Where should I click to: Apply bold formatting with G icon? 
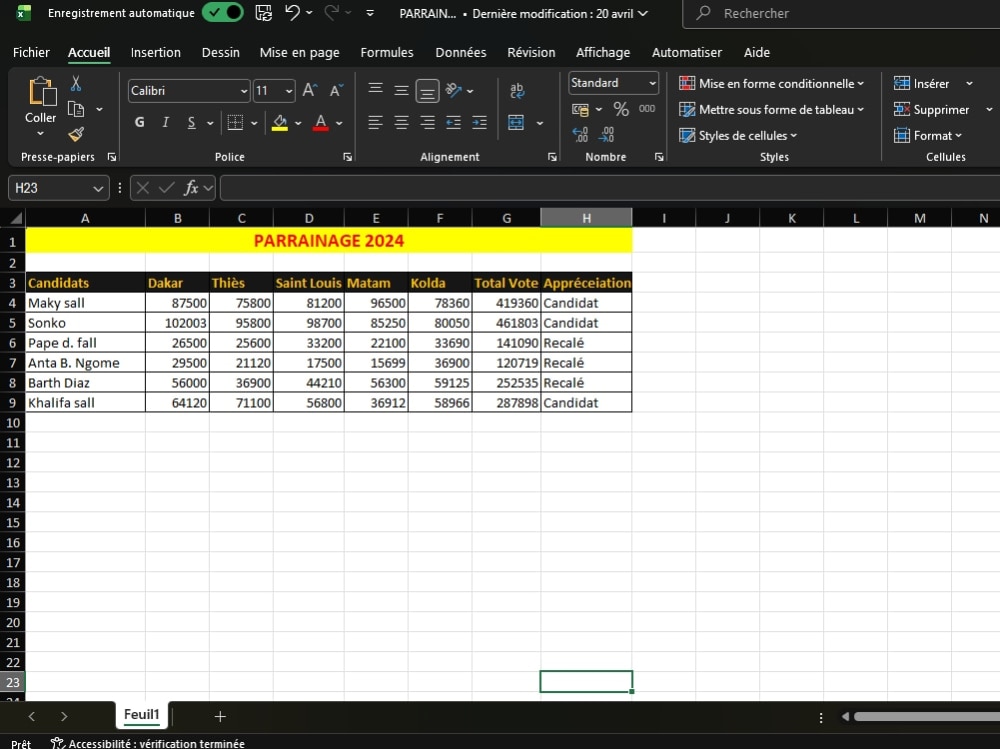click(x=140, y=122)
